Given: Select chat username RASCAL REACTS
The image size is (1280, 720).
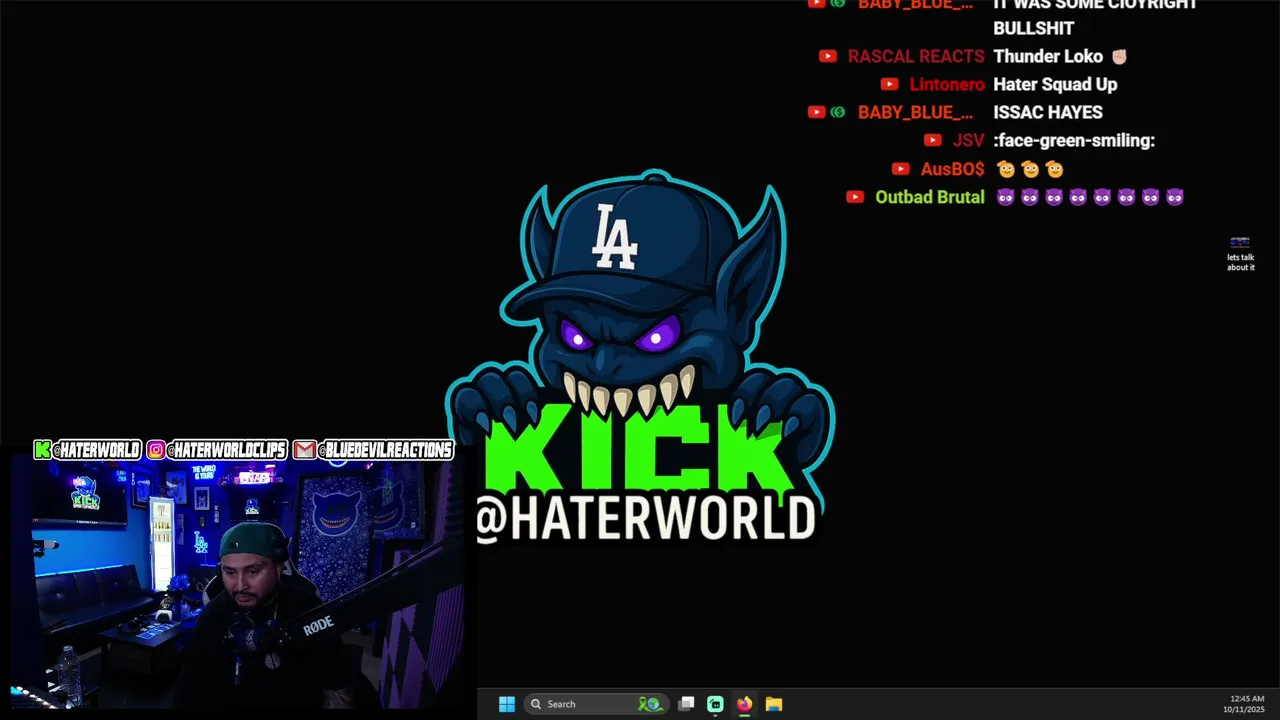Looking at the screenshot, I should pyautogui.click(x=916, y=56).
